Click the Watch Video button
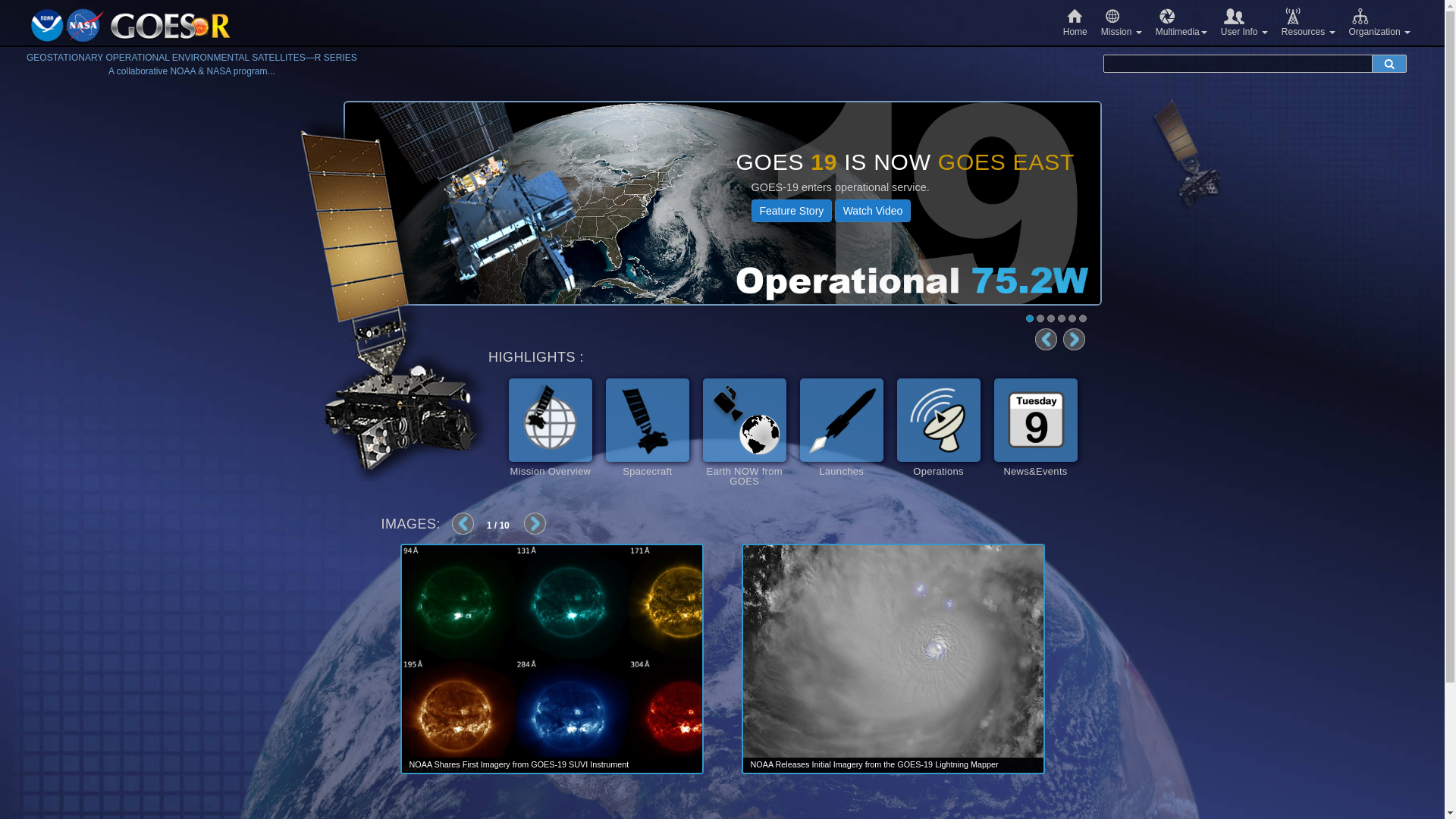1456x819 pixels. (873, 211)
